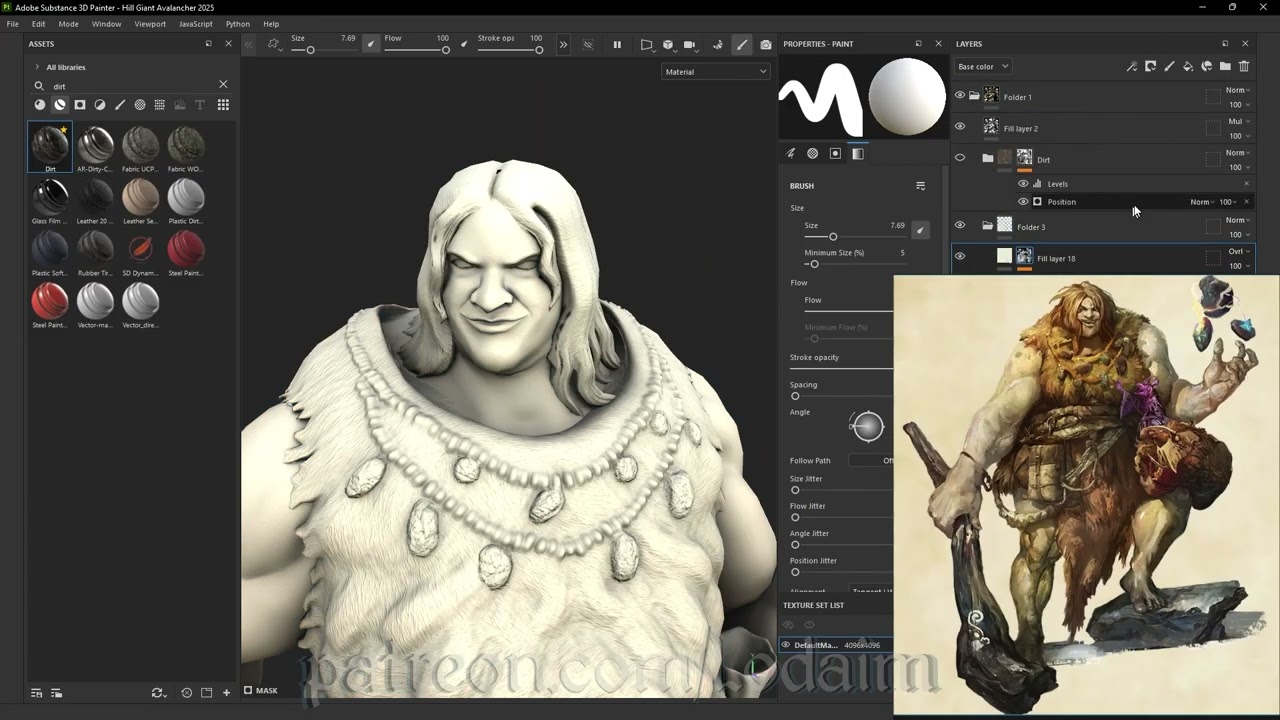Filter assets by smart masks

click(x=80, y=105)
